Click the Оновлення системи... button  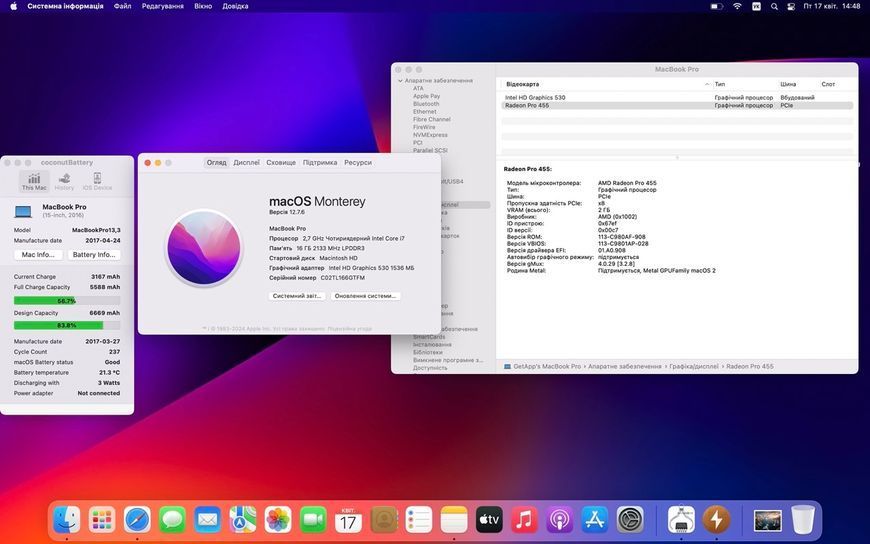click(x=365, y=296)
